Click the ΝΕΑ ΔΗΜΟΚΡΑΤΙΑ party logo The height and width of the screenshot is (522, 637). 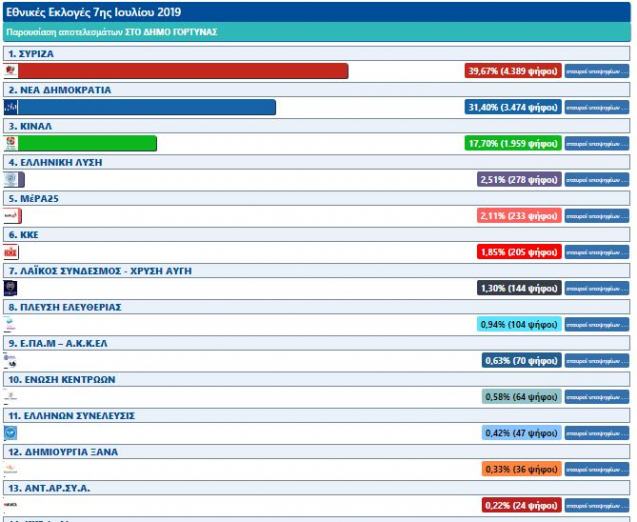11,107
